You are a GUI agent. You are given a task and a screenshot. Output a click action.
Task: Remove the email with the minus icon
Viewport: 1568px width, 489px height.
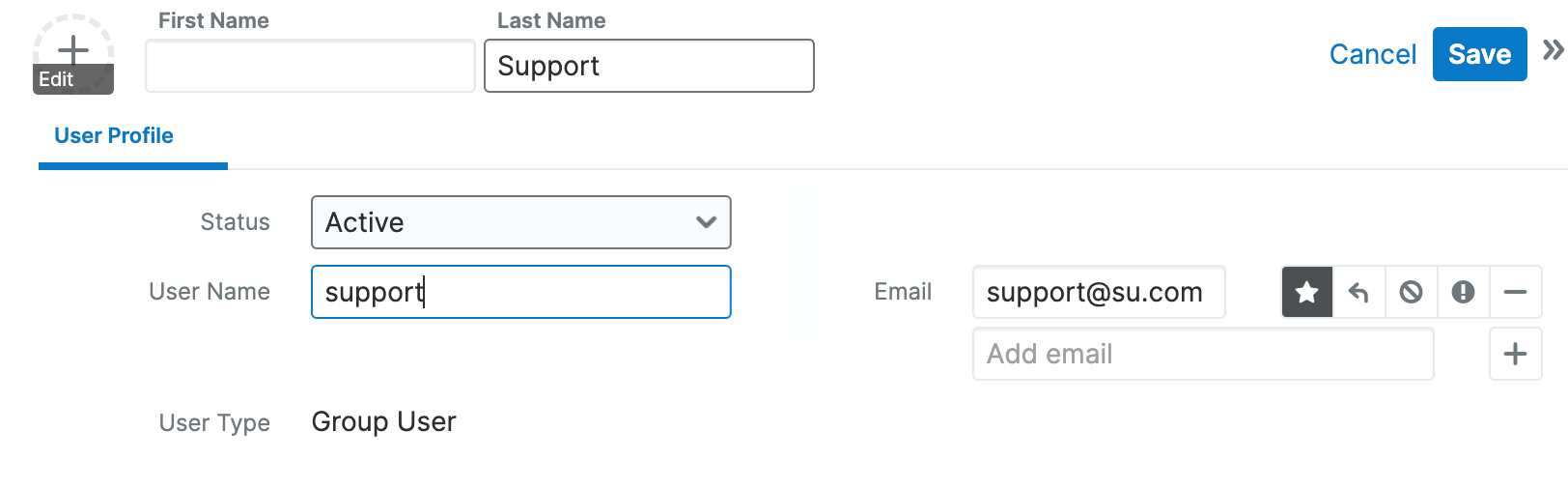1516,292
